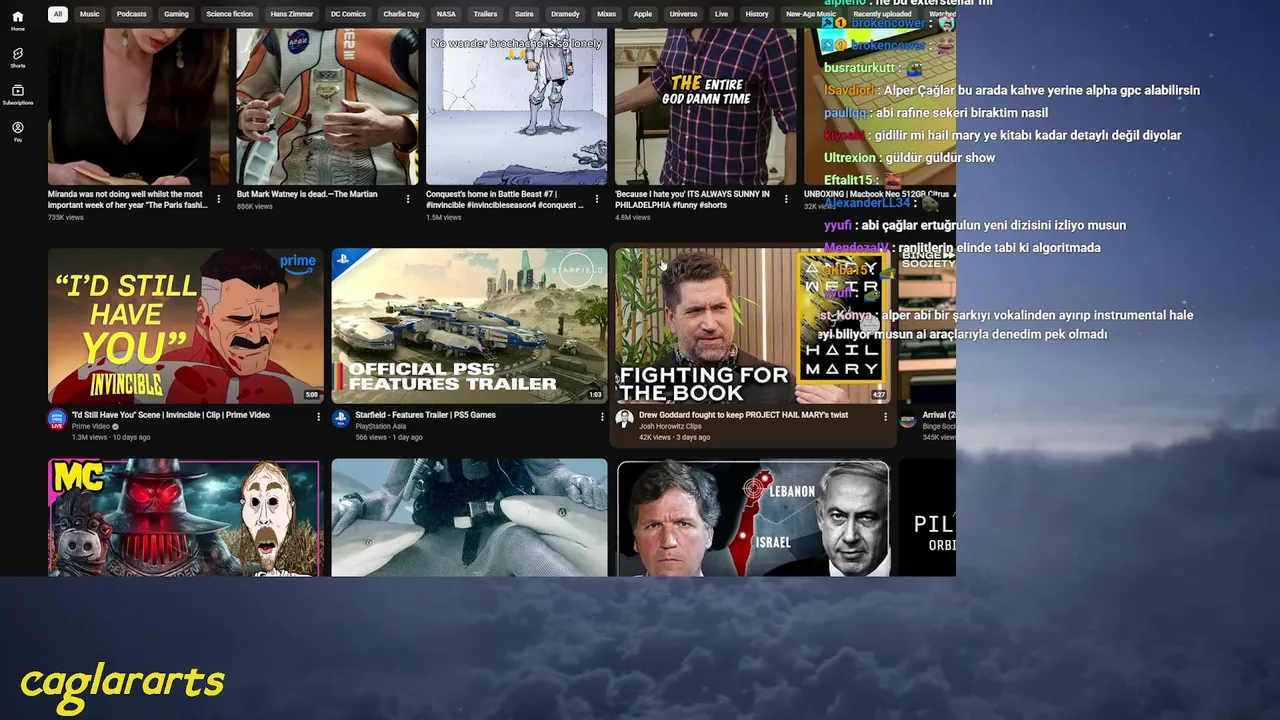Open options menu for "I'd Still Have You" video
Image resolution: width=1280 pixels, height=720 pixels.
[x=318, y=417]
